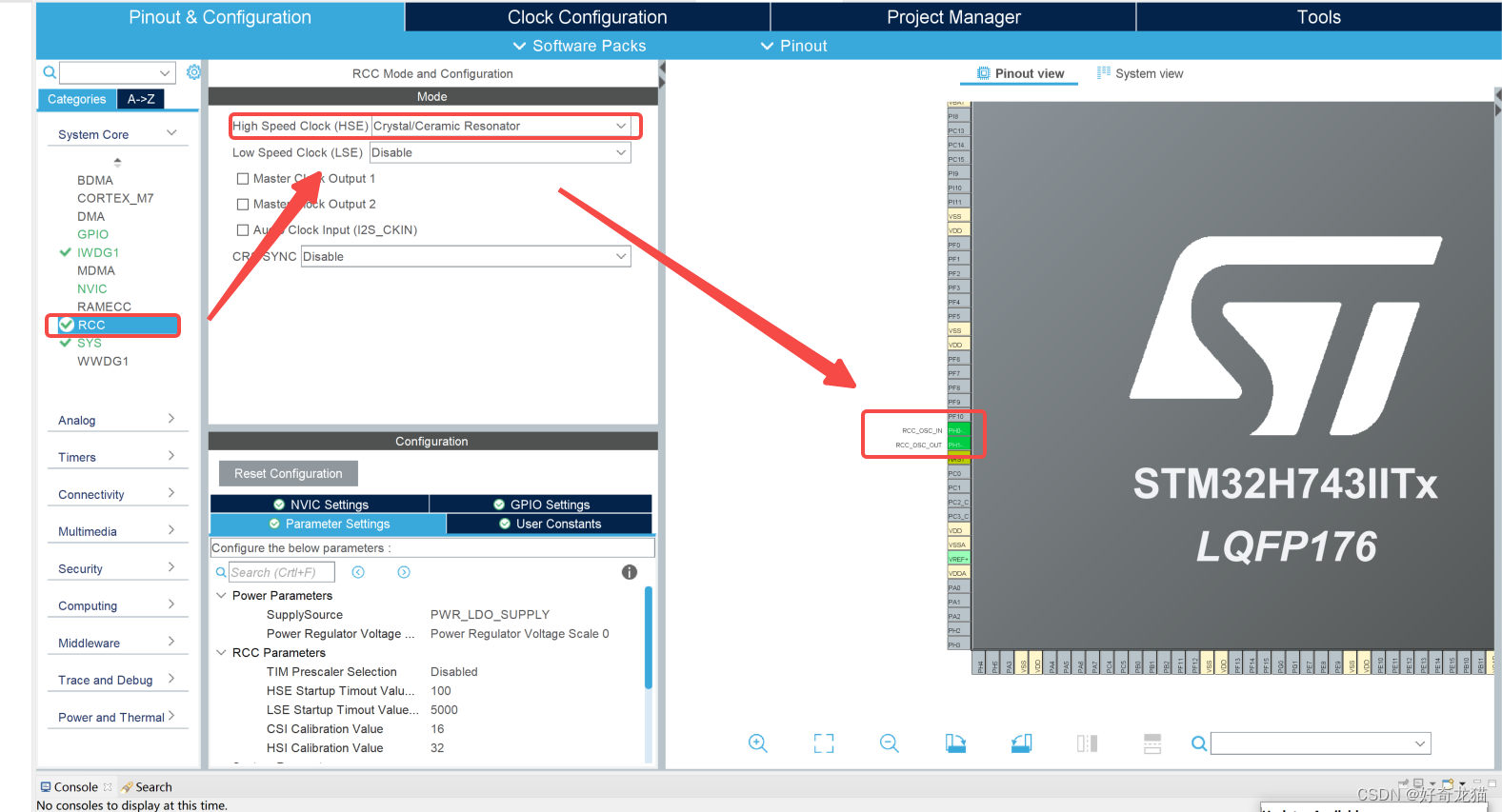
Task: Enable Master Clock Output 2
Action: click(243, 204)
